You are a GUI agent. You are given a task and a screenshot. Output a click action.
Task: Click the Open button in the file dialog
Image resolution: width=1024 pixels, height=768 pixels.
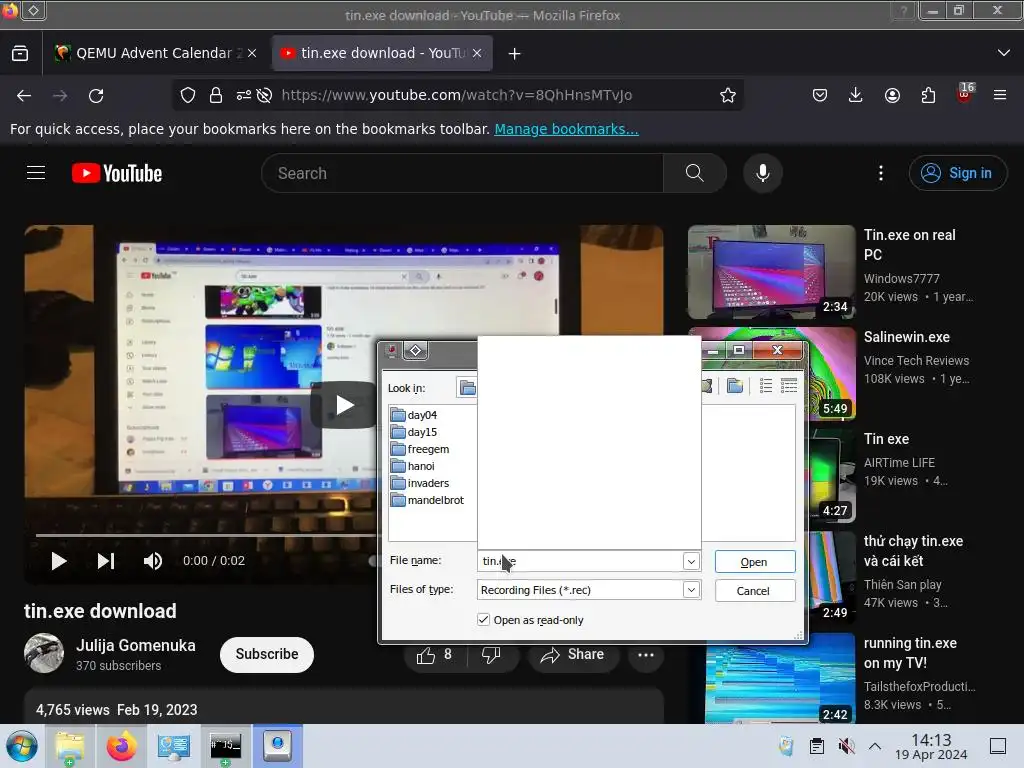coord(755,562)
